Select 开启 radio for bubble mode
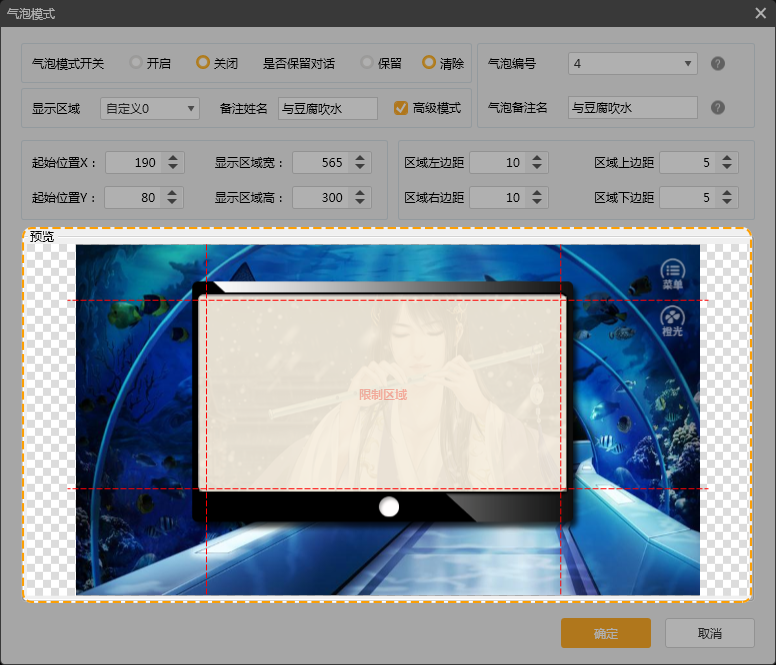 pyautogui.click(x=137, y=63)
